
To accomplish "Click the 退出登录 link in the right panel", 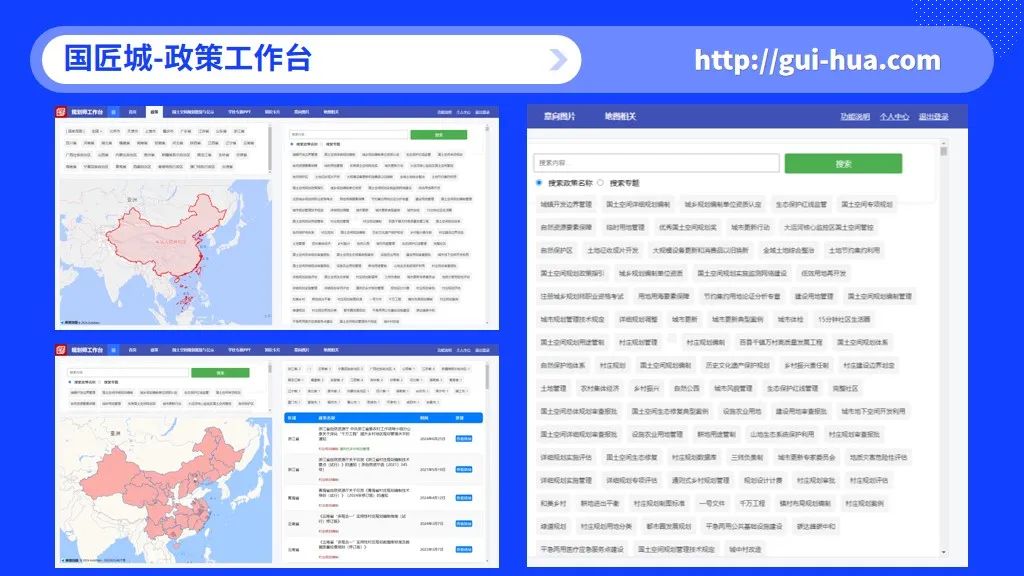I will click(x=933, y=116).
